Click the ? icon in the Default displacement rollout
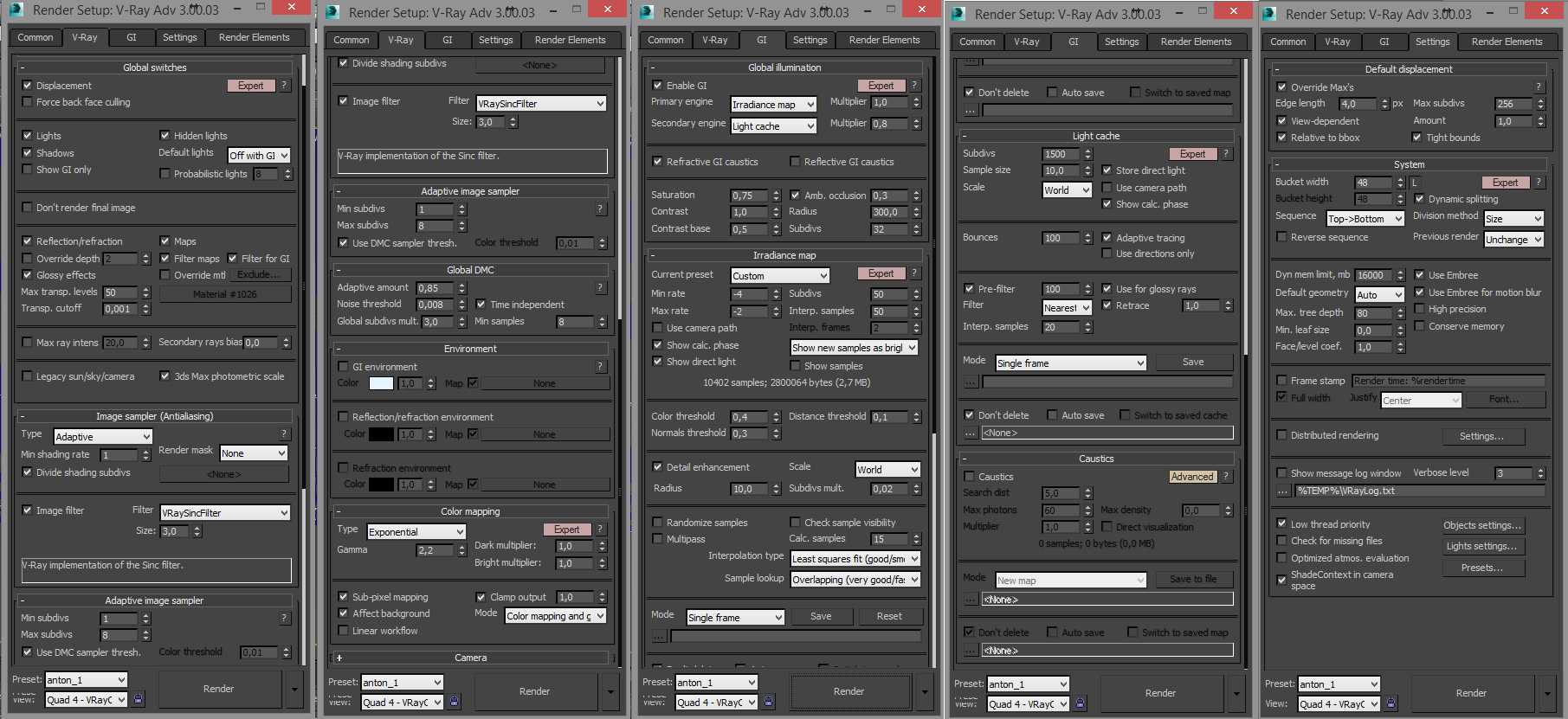Viewport: 1568px width, 719px height. [x=1539, y=87]
